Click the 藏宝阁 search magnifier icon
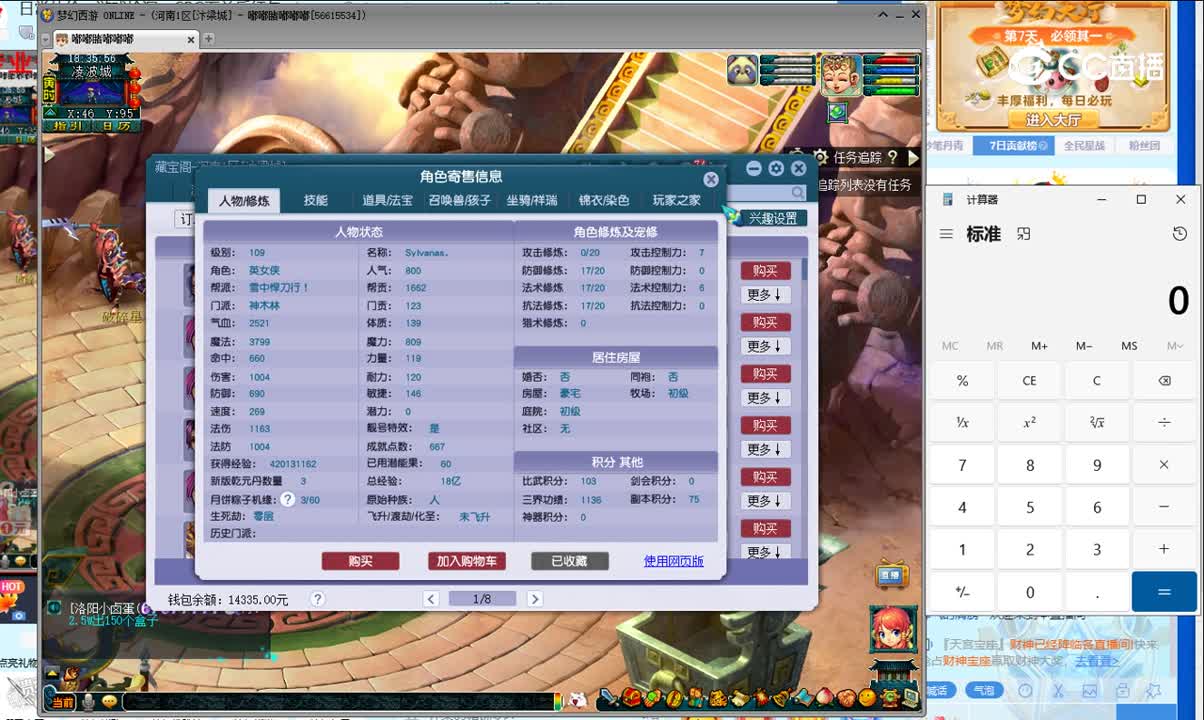Image resolution: width=1204 pixels, height=720 pixels. coord(798,193)
